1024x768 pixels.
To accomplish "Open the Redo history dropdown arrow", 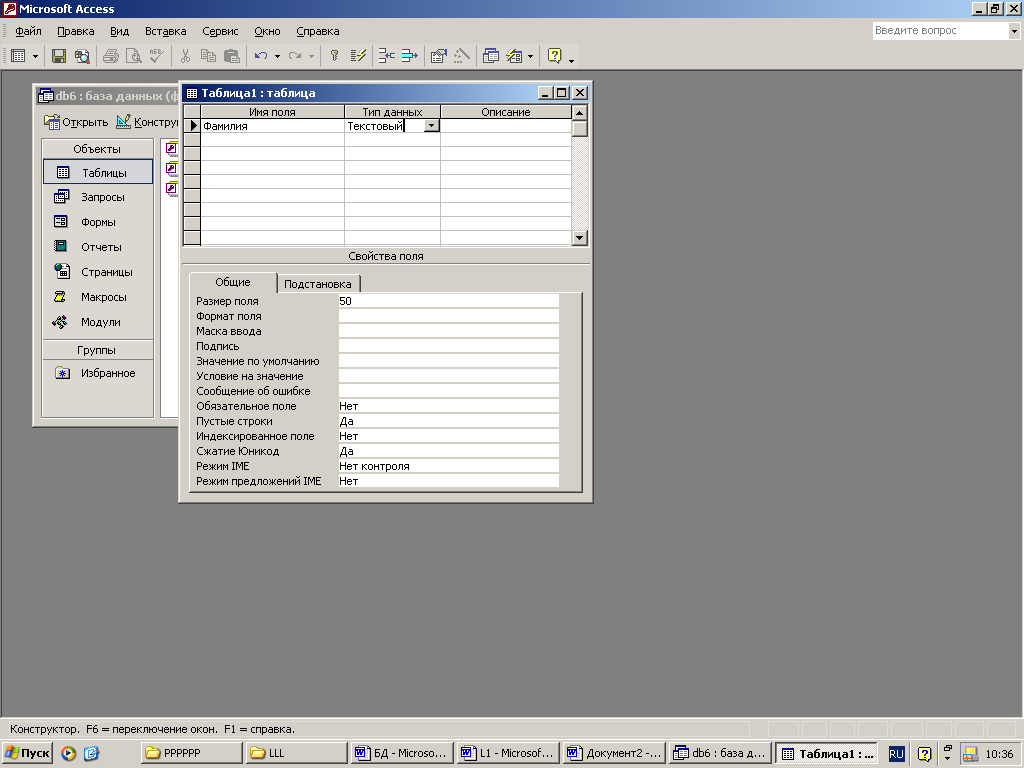I will [312, 56].
